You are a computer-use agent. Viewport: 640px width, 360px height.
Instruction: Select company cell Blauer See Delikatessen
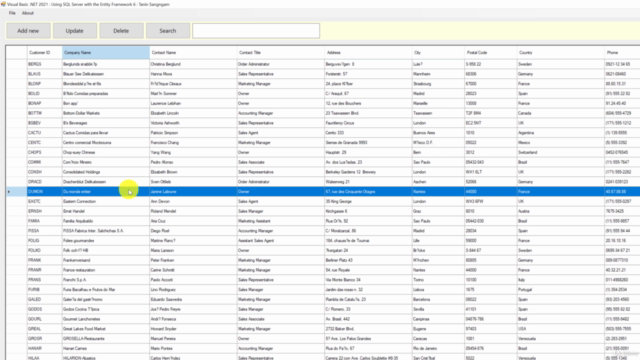tap(106, 74)
